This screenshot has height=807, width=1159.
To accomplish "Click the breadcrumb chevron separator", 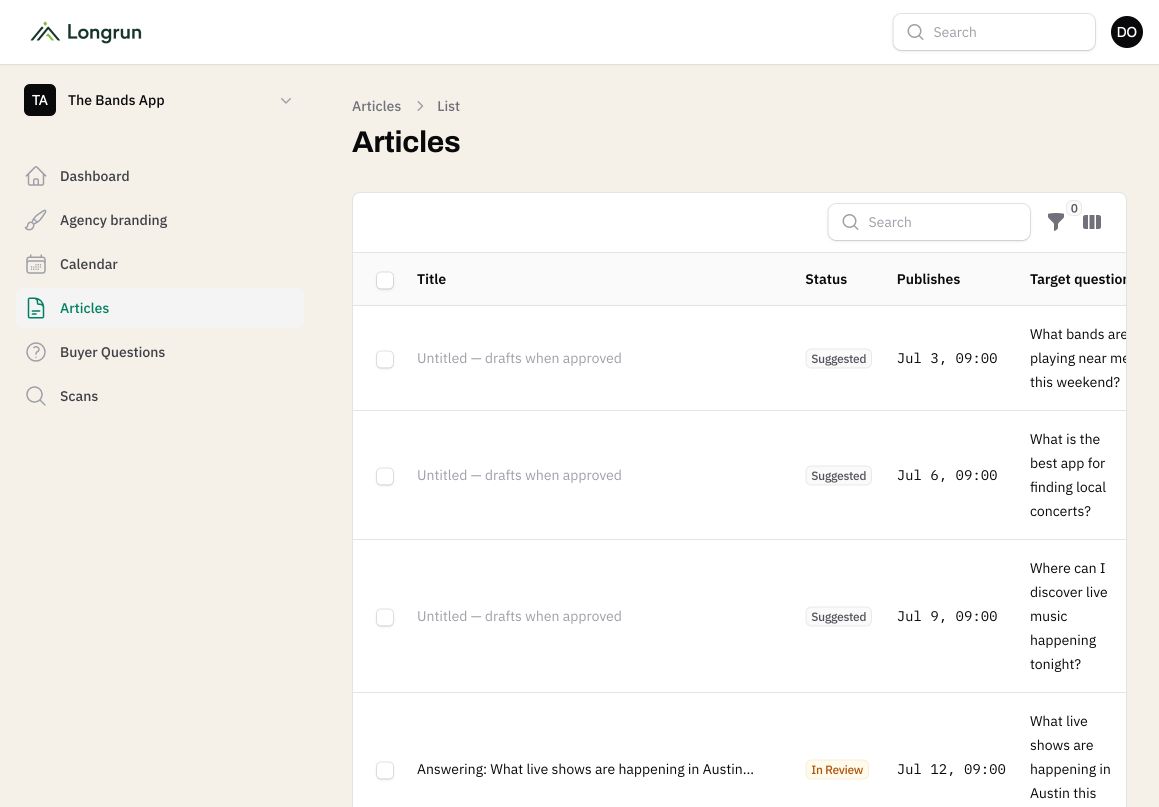I will coord(420,106).
